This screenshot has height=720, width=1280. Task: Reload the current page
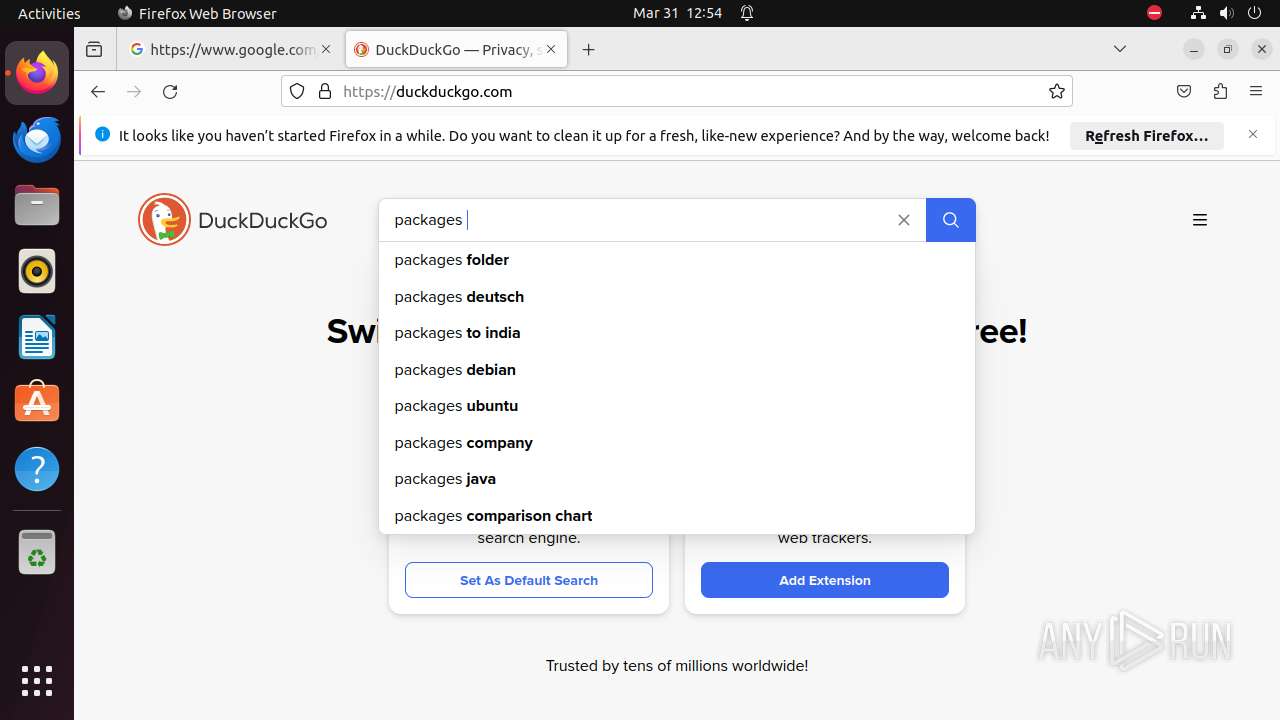(170, 91)
